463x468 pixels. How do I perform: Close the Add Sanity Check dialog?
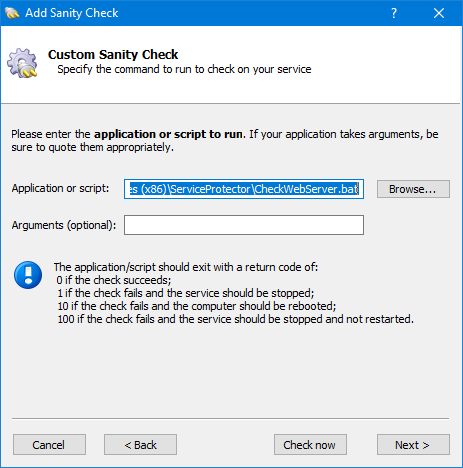tap(439, 13)
